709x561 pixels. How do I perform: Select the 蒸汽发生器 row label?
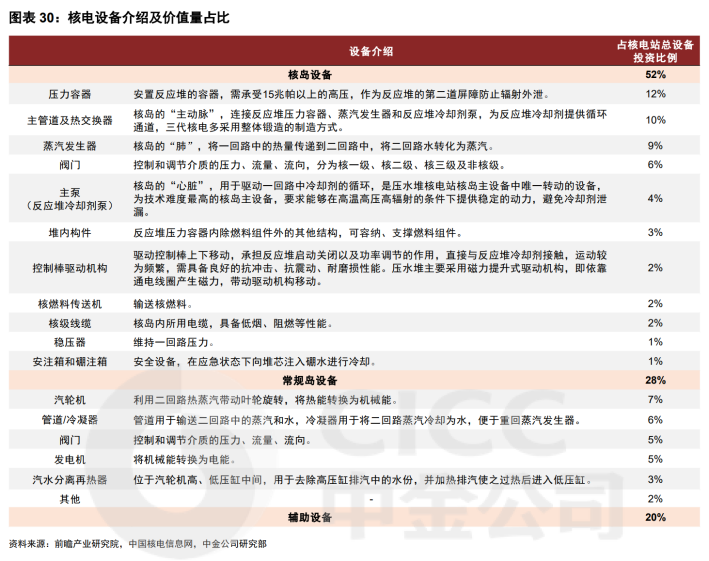click(70, 146)
